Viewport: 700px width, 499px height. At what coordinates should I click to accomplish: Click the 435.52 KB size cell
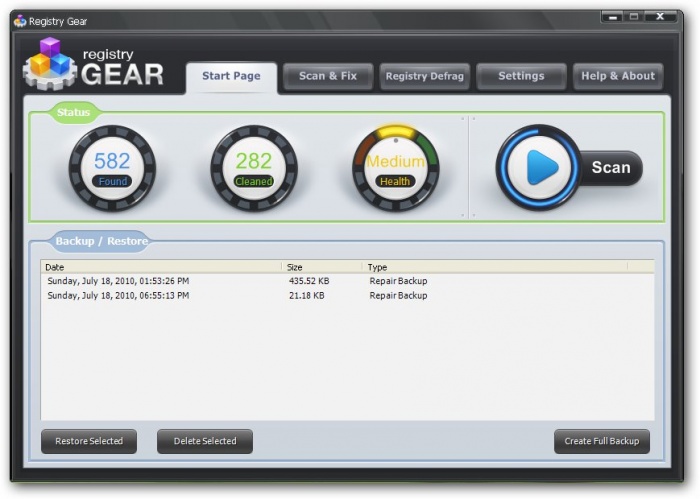pos(309,281)
